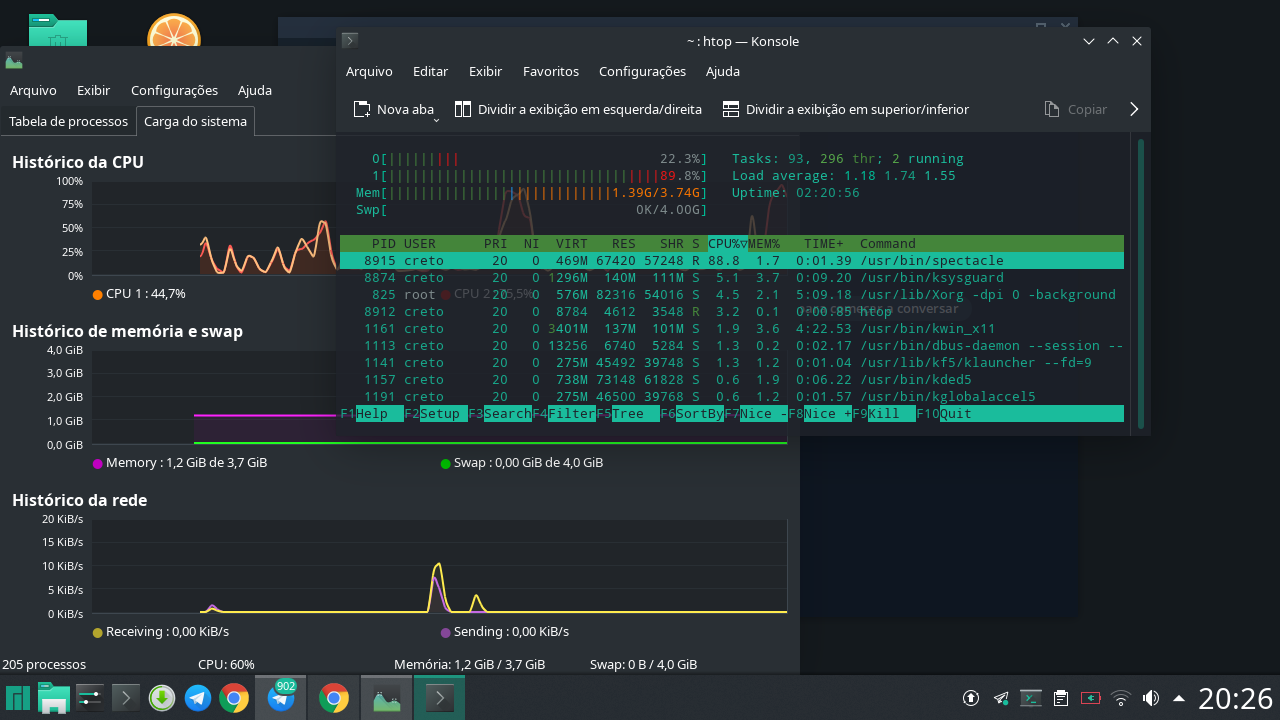
Task: Split view with Dividir em esquerda/direita
Action: coord(578,109)
